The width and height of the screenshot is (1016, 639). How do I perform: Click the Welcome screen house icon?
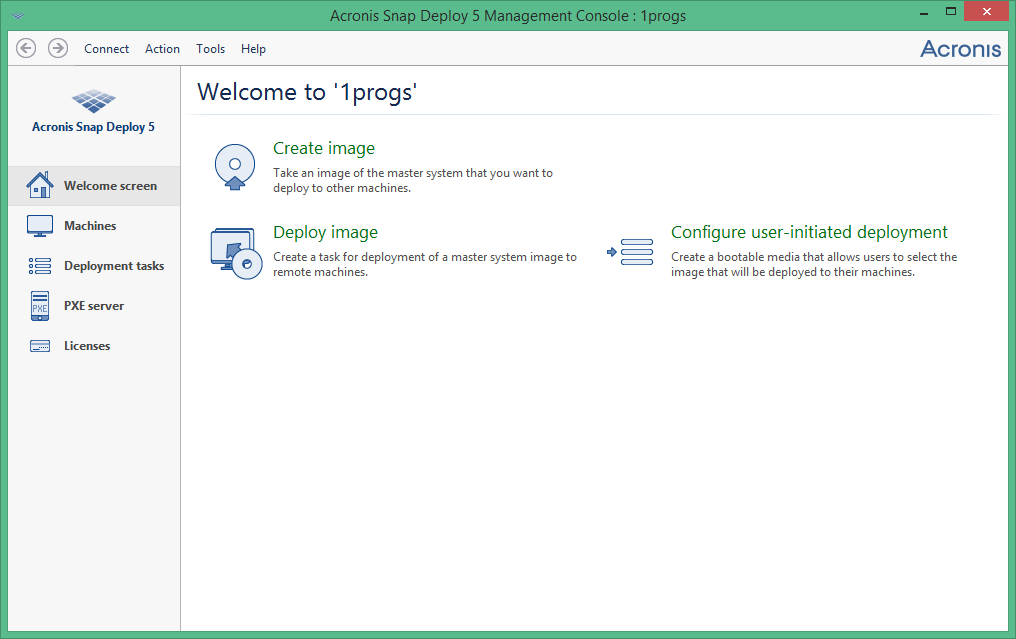(40, 185)
